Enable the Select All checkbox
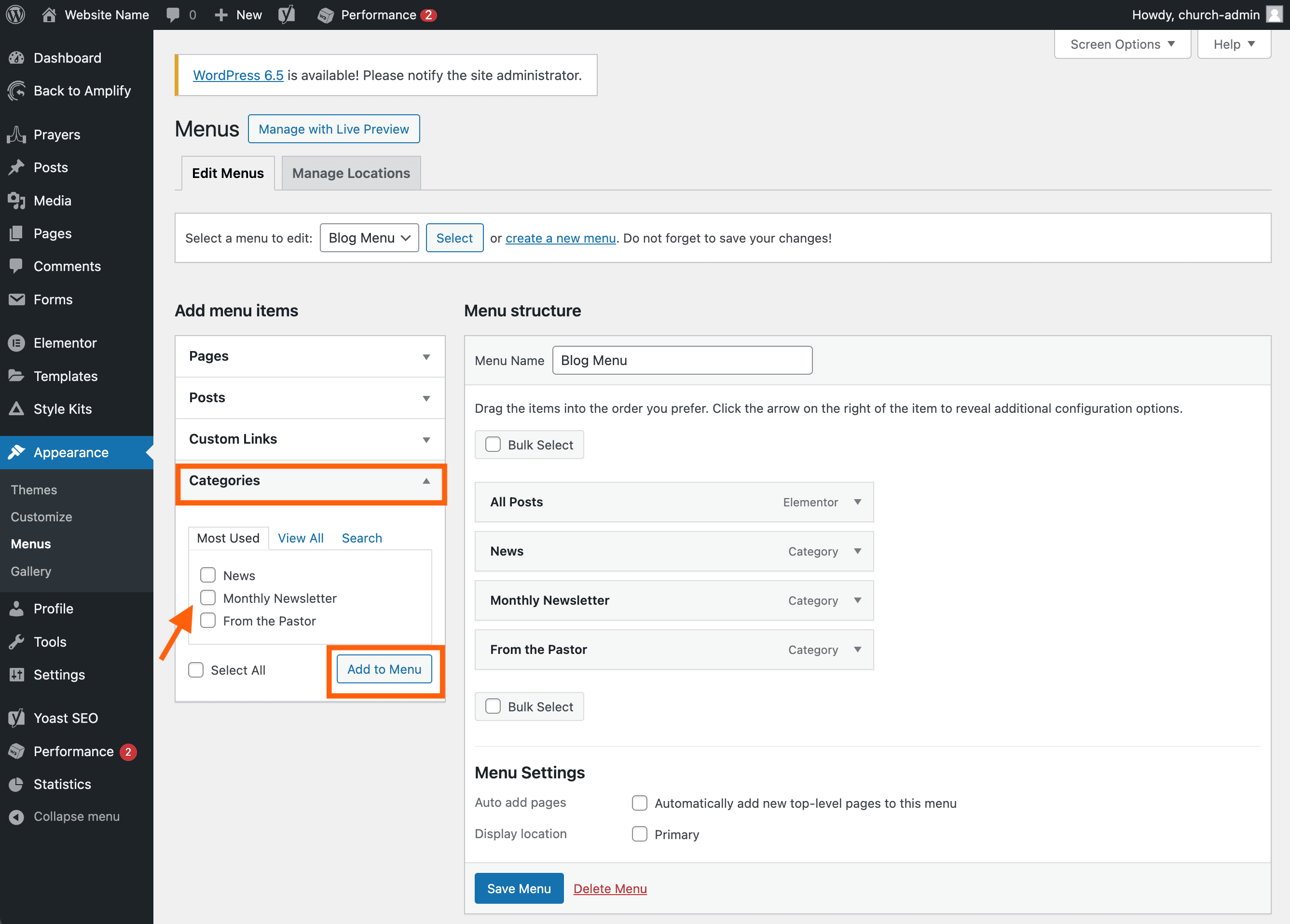1290x924 pixels. [x=196, y=670]
